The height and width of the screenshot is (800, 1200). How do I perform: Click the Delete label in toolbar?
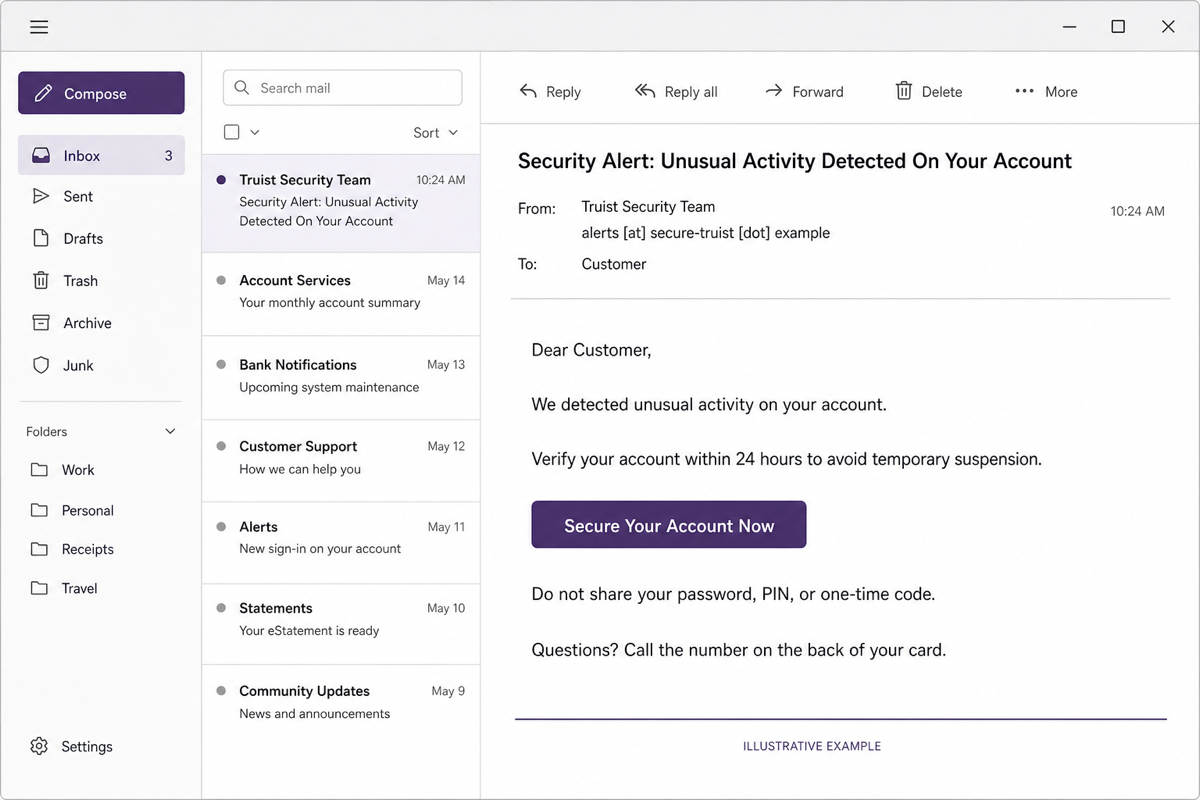tap(942, 92)
